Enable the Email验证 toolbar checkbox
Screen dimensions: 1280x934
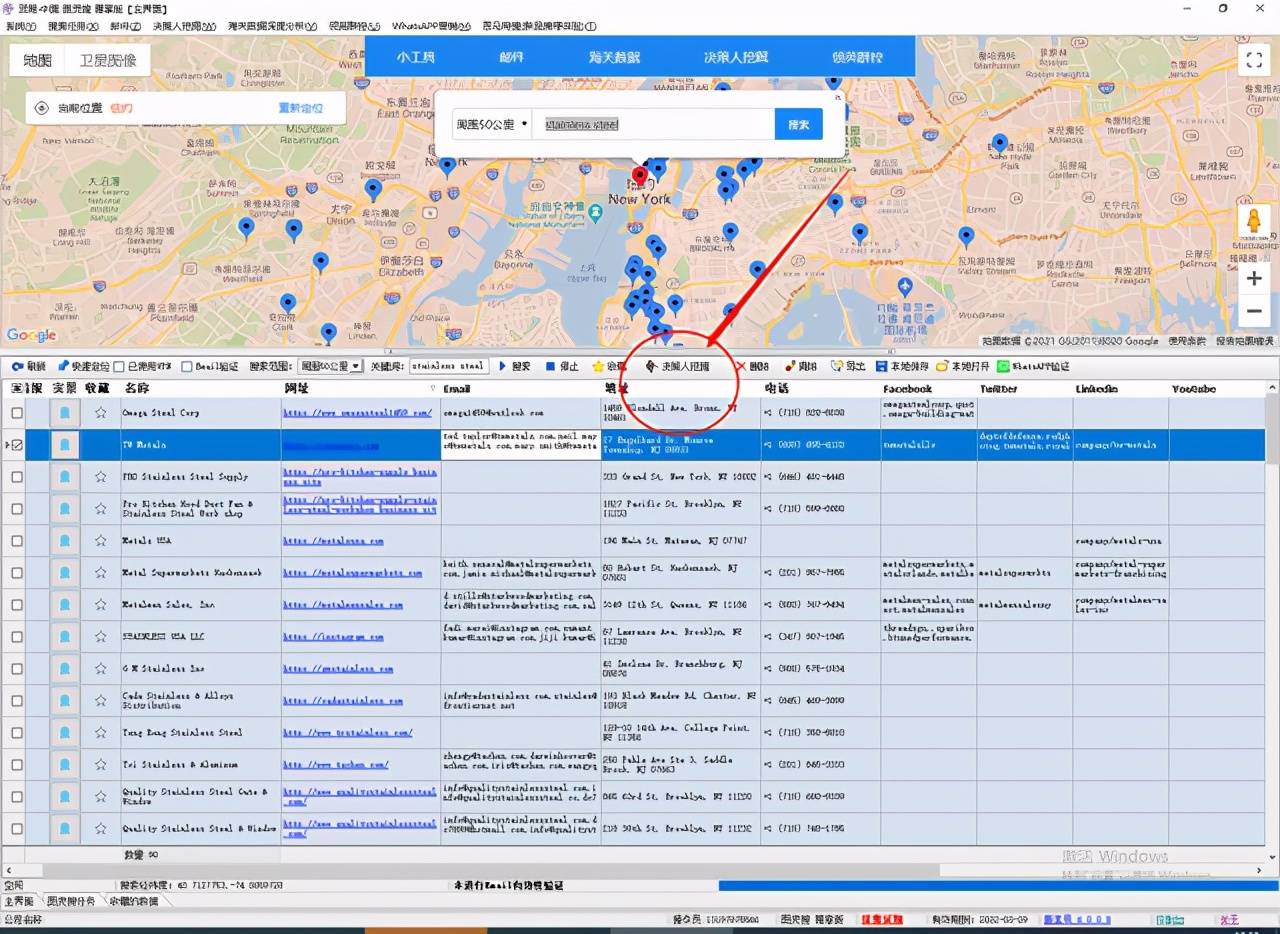pyautogui.click(x=187, y=367)
